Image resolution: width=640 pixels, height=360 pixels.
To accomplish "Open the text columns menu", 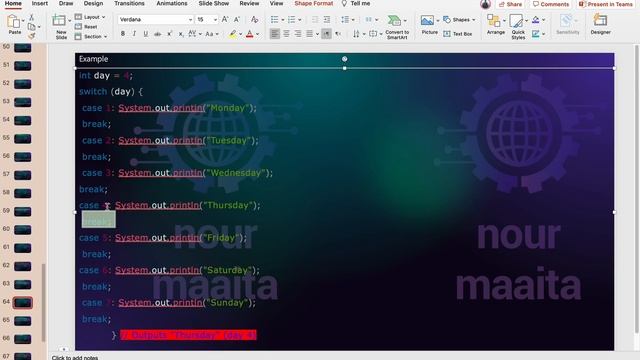I will (371, 20).
